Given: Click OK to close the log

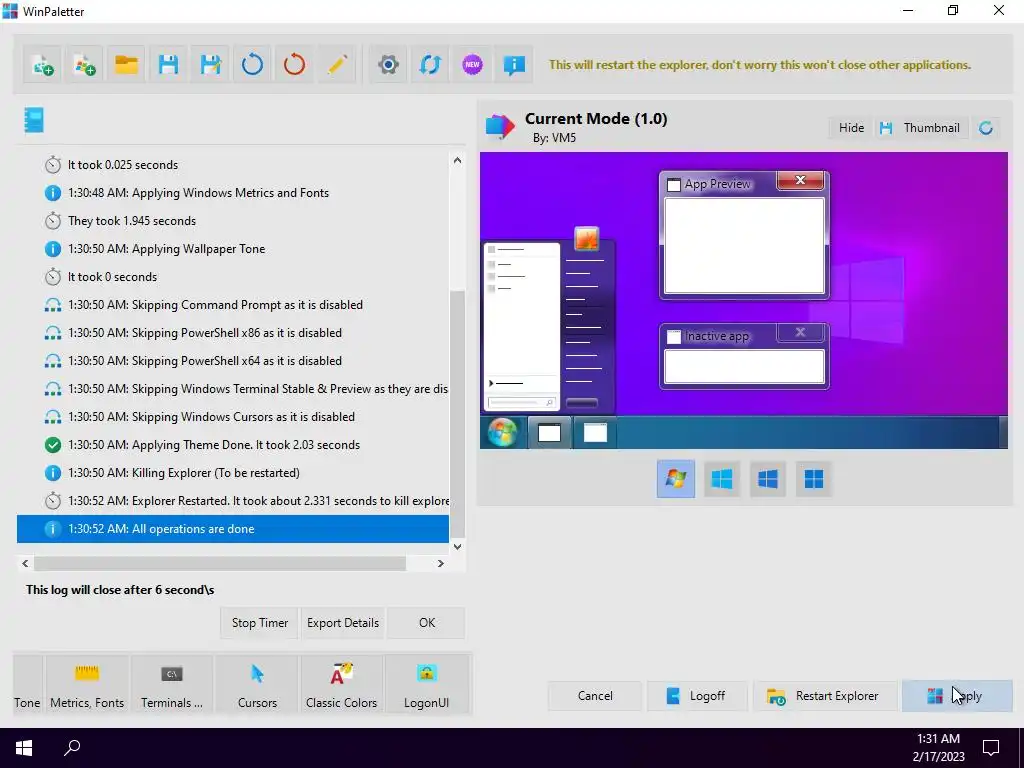Looking at the screenshot, I should [x=426, y=623].
